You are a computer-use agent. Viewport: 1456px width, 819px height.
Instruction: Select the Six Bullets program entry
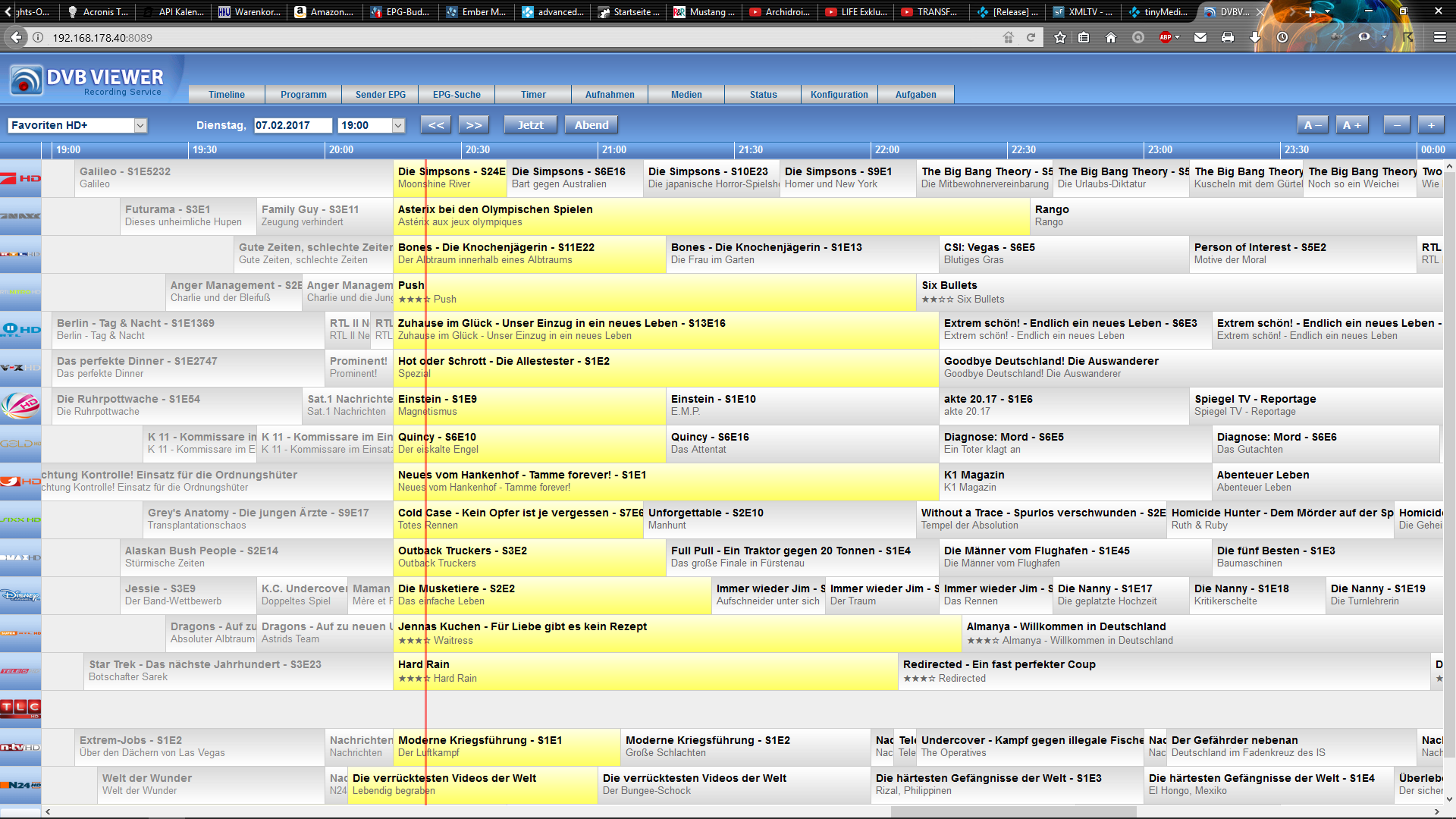click(1179, 292)
